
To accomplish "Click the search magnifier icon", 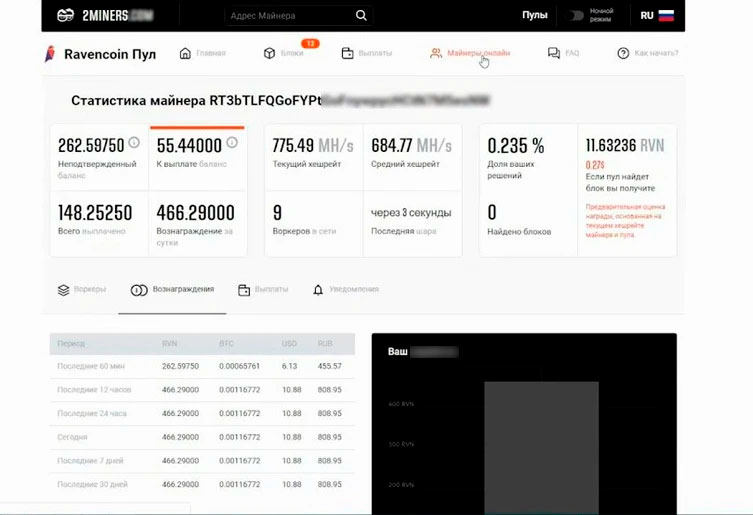I will [361, 16].
